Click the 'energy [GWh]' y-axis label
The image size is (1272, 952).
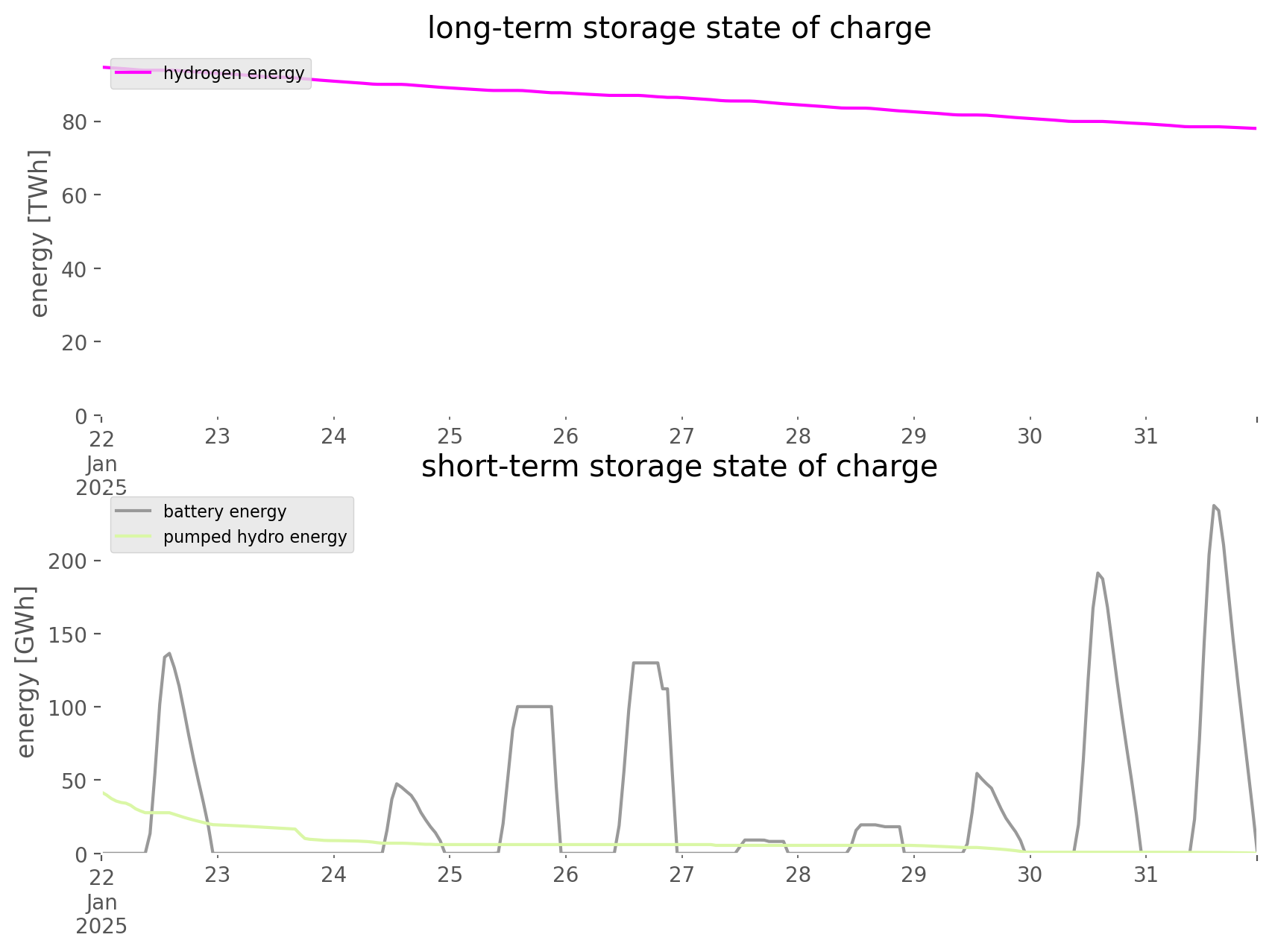[25, 672]
